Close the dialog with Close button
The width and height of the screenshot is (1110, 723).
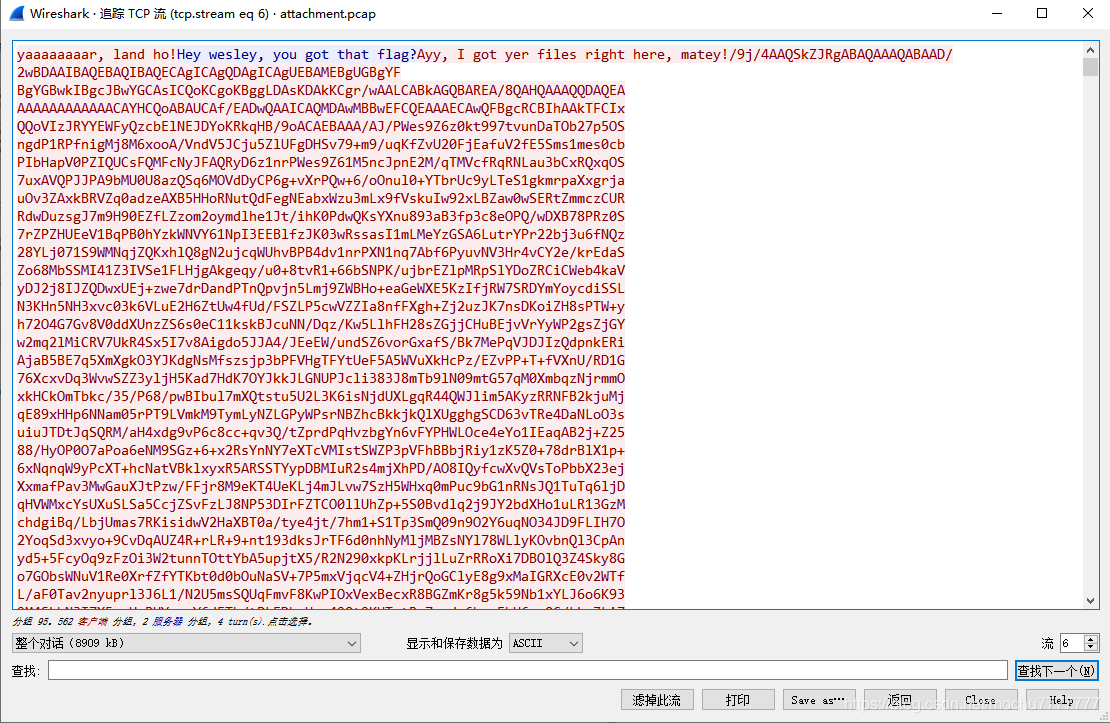point(980,700)
